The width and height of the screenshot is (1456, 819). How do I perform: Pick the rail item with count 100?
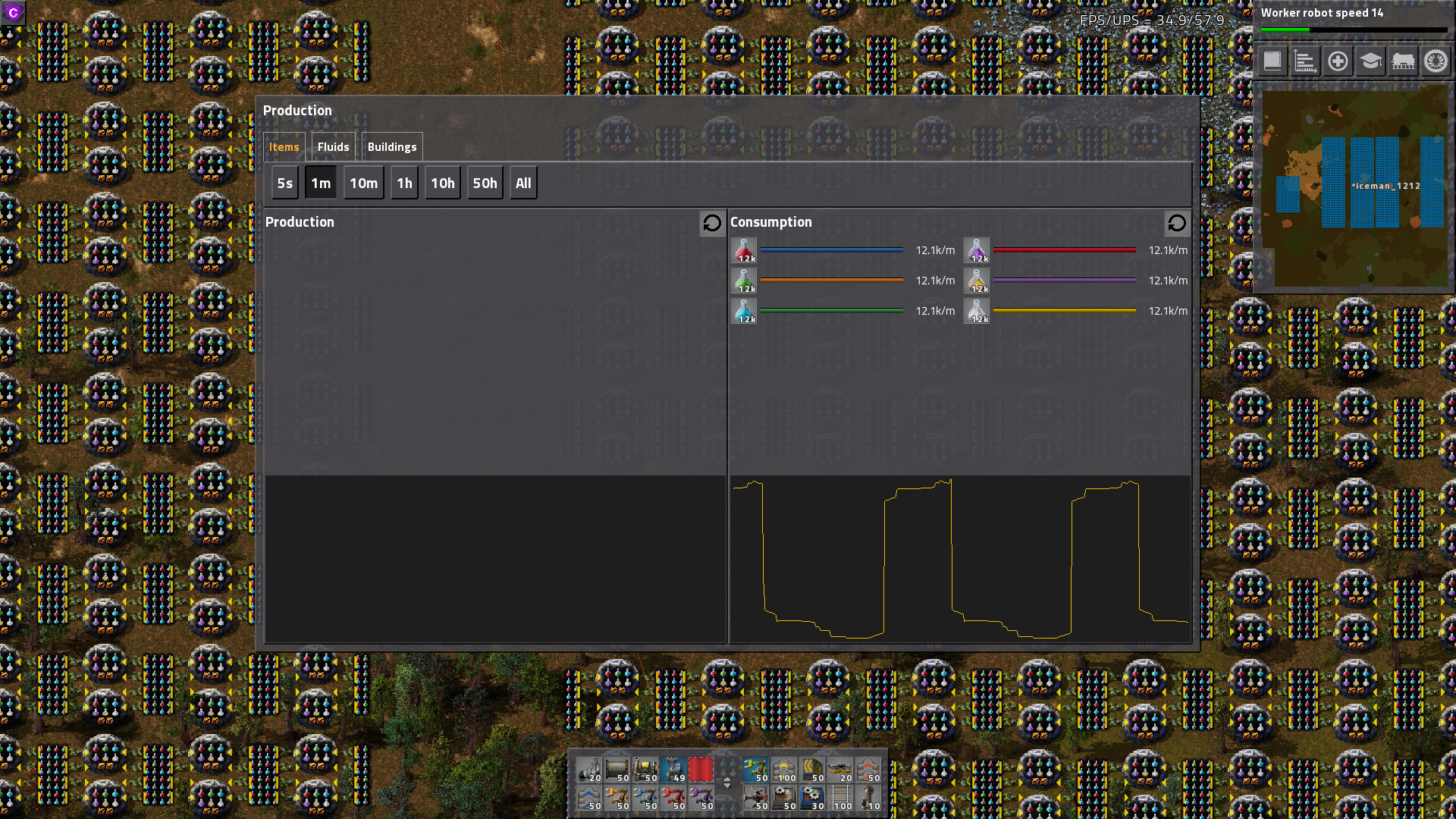tap(840, 798)
